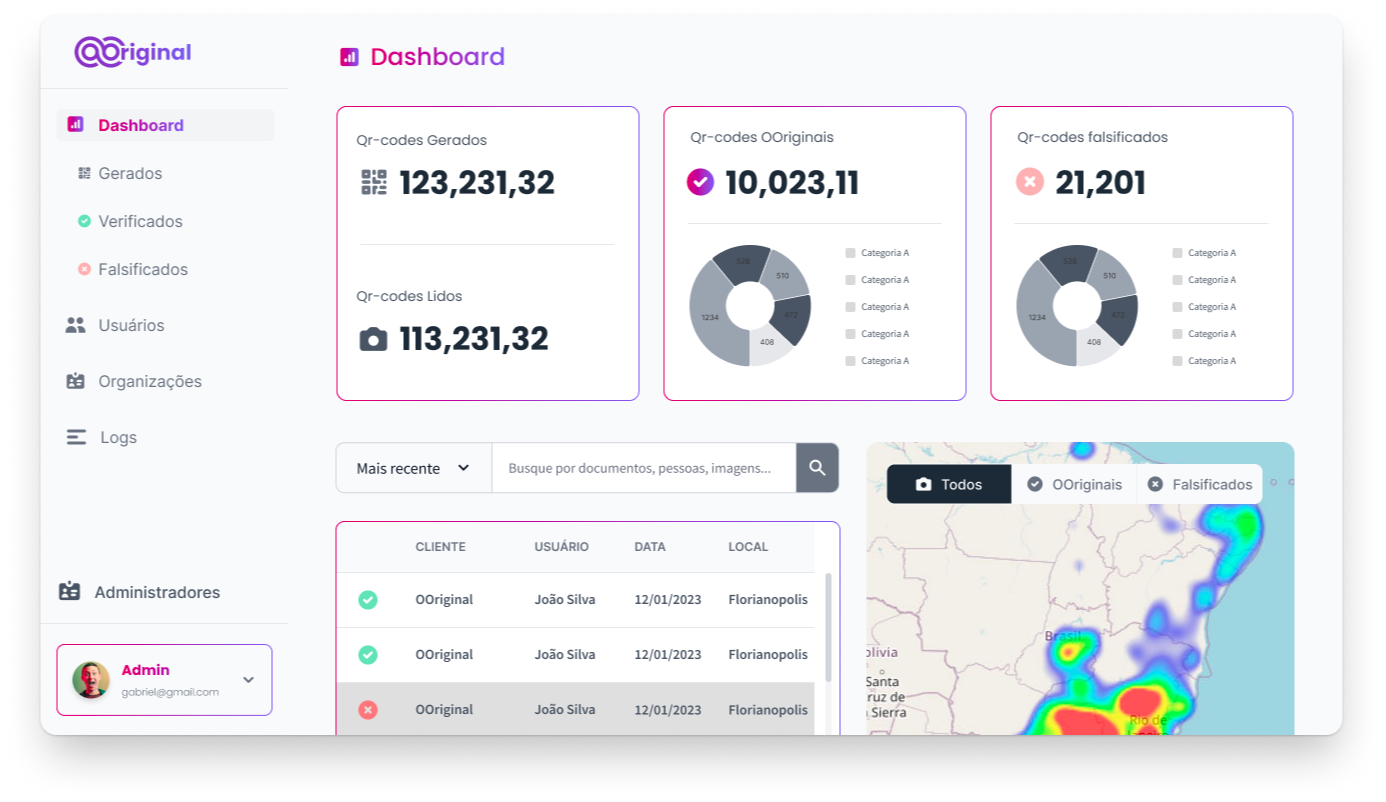
Task: Expand the Admin account menu chevron
Action: [x=248, y=680]
